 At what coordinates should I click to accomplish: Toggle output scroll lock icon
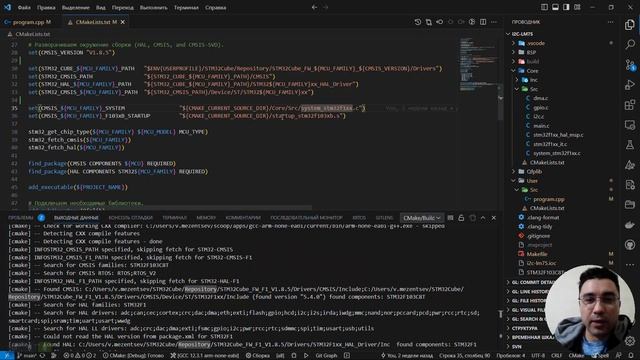click(461, 218)
